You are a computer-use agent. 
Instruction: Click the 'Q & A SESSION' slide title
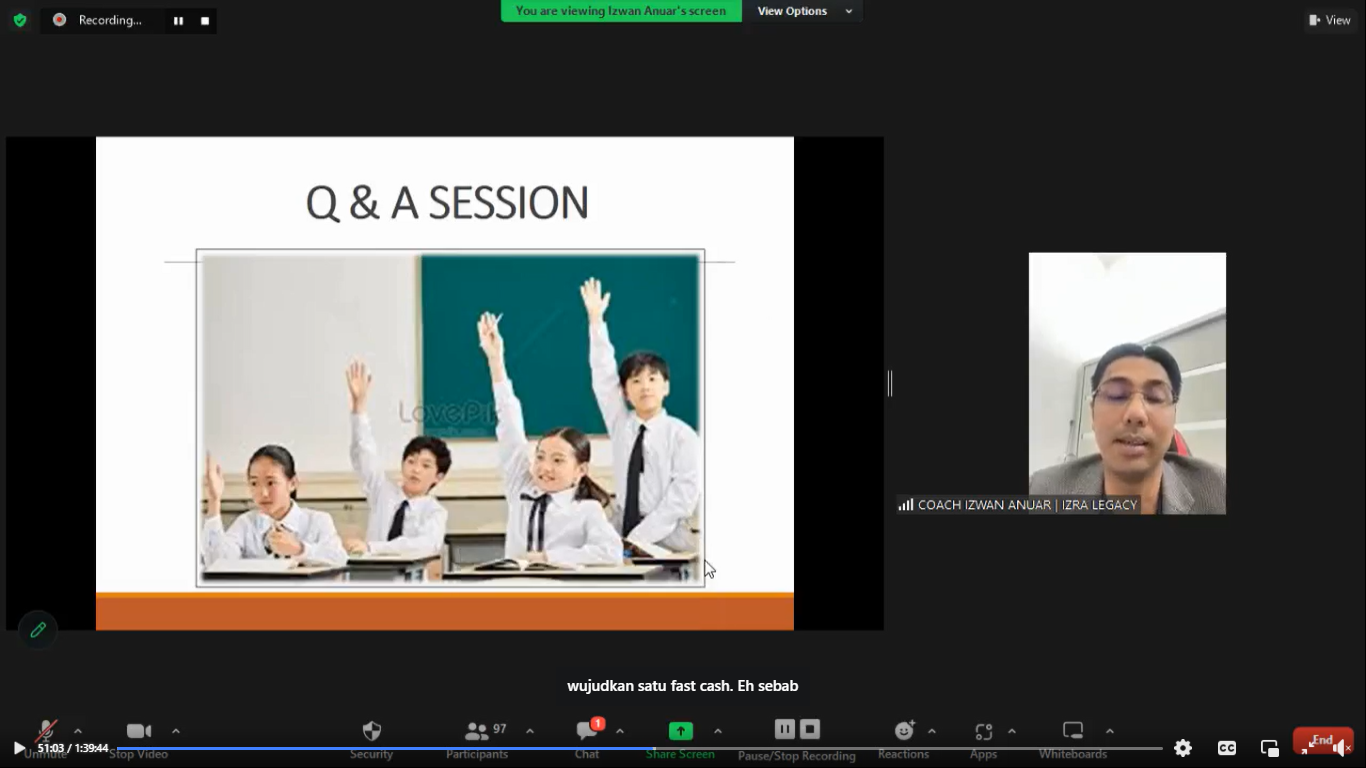click(x=447, y=203)
